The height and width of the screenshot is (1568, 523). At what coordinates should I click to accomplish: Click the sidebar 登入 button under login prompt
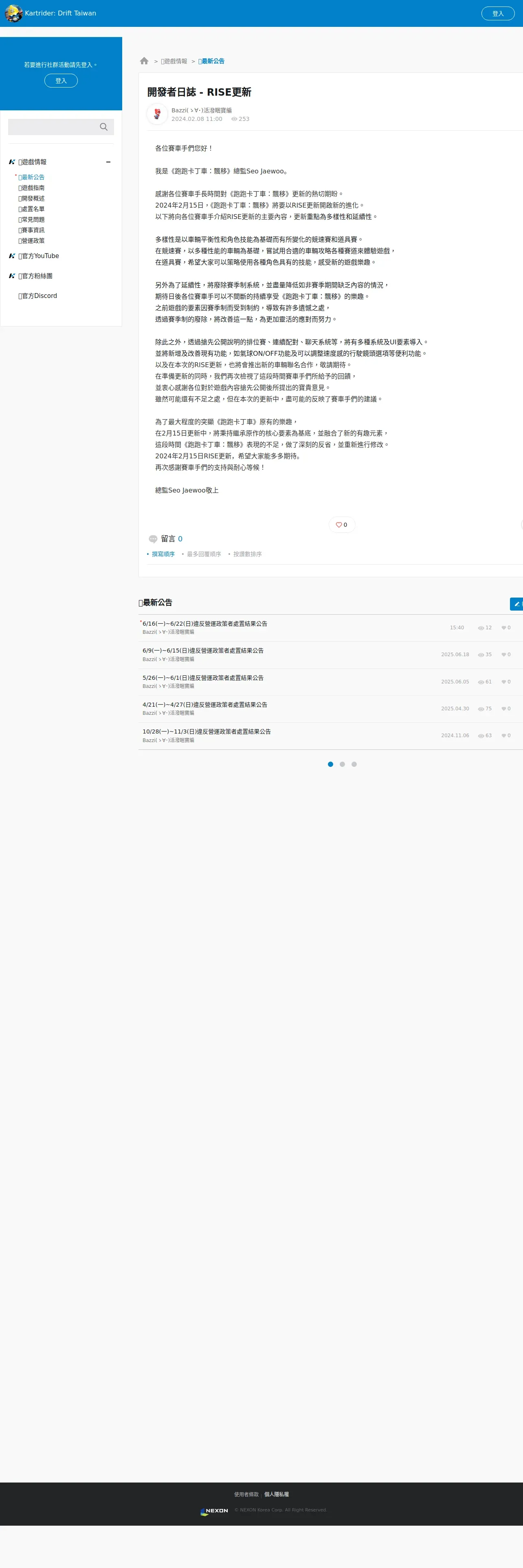pos(61,80)
